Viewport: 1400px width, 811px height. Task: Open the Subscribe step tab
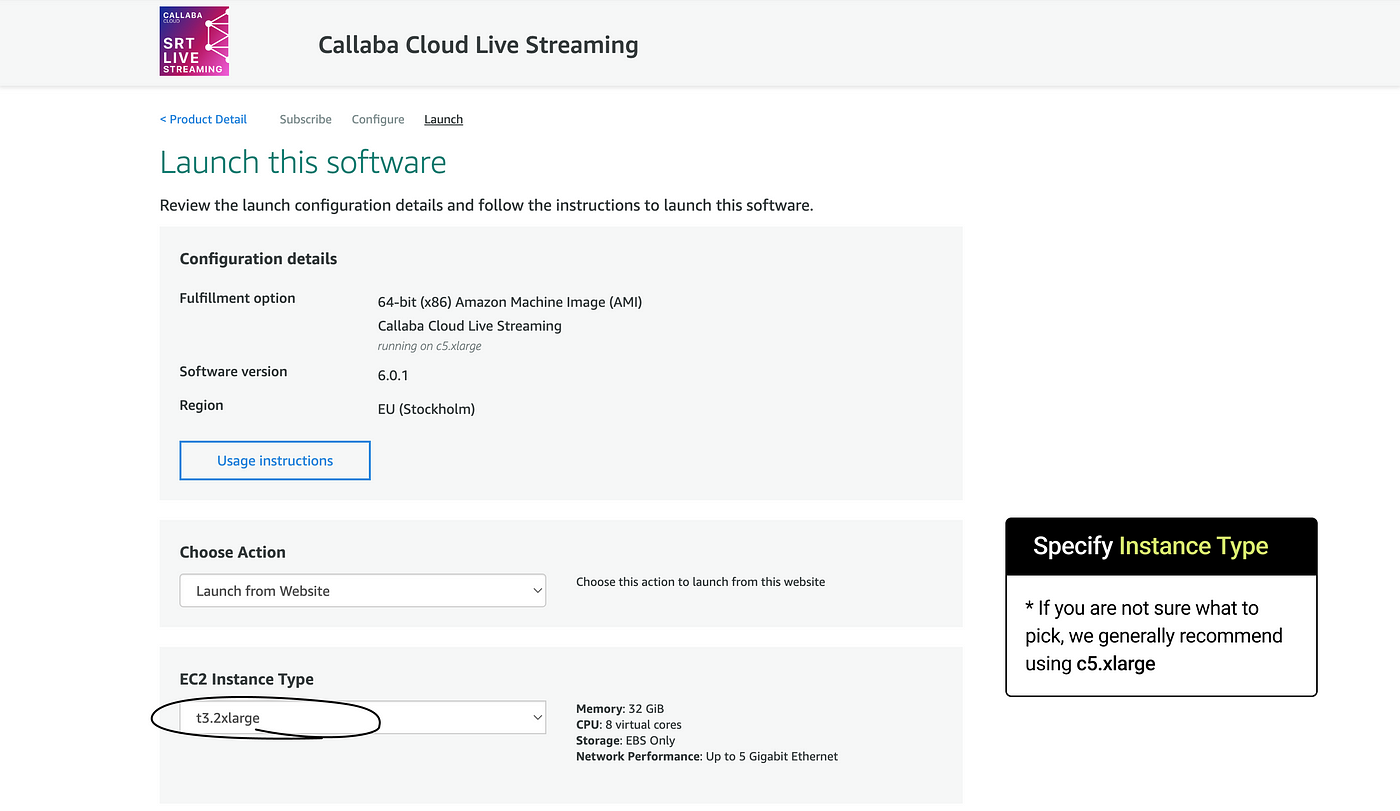click(x=305, y=119)
